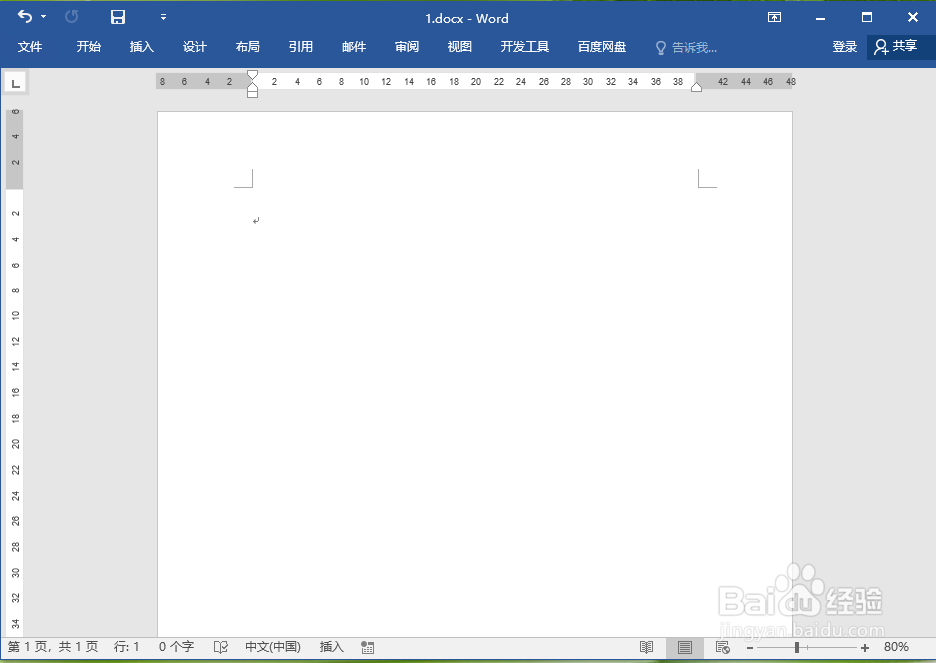This screenshot has height=663, width=936.
Task: Expand the Customize Quick Access Toolbar menu
Action: coord(163,17)
